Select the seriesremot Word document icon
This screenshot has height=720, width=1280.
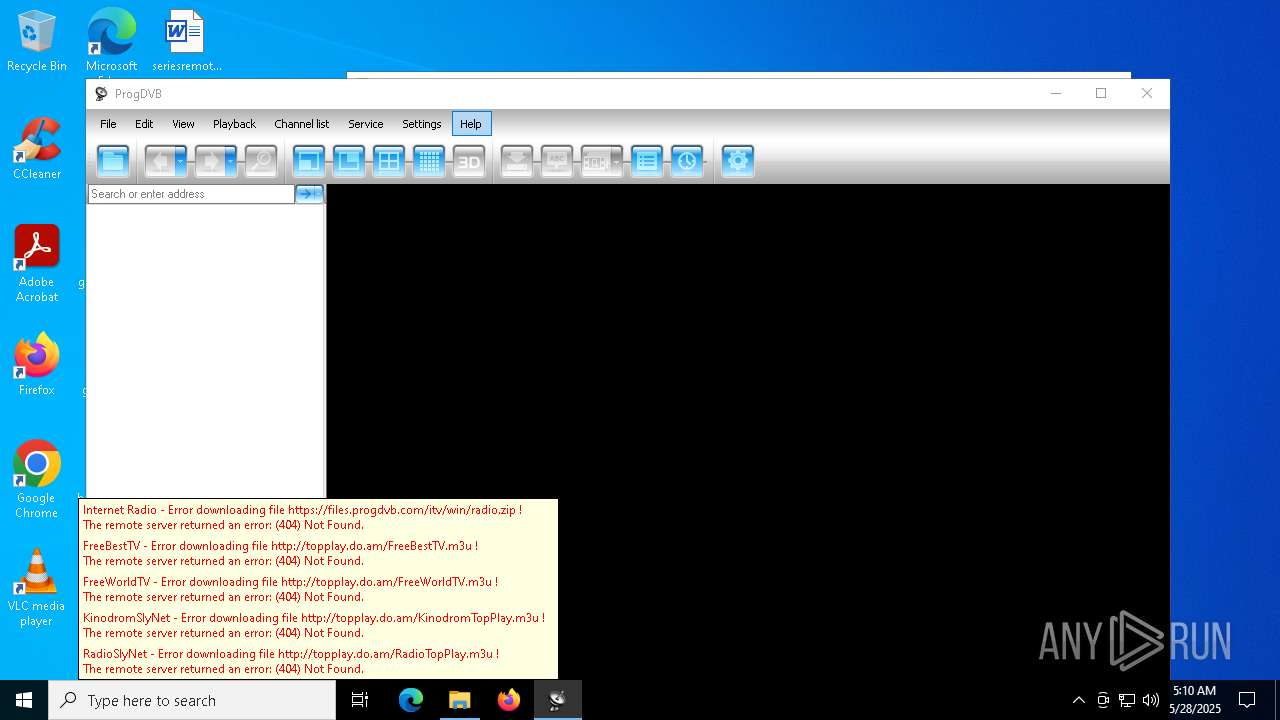[186, 41]
